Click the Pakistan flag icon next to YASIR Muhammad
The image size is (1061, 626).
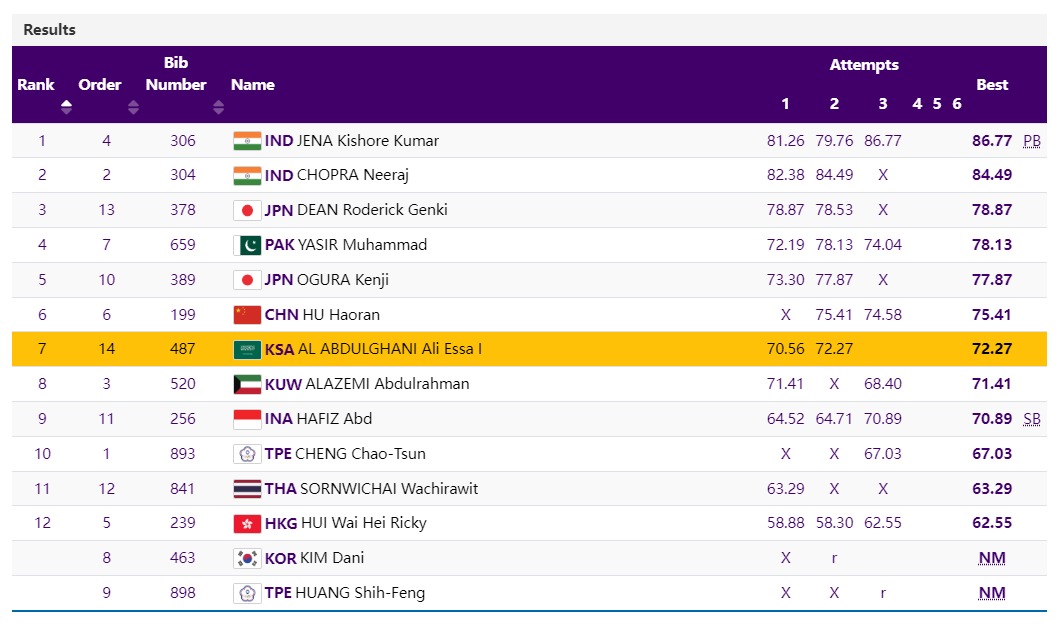246,245
